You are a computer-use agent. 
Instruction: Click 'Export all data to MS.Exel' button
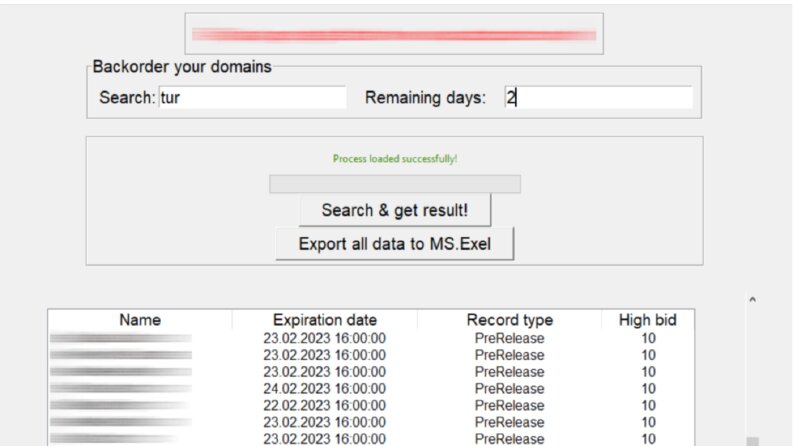point(394,244)
